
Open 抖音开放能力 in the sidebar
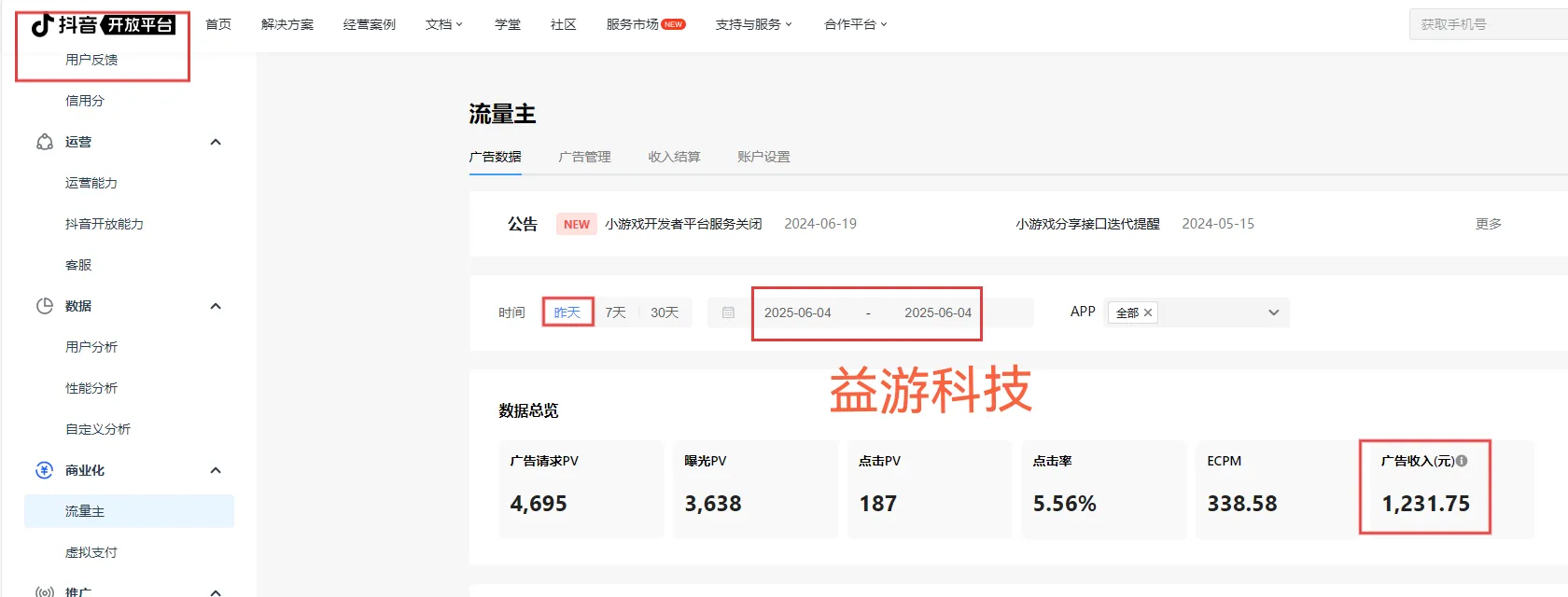[105, 224]
